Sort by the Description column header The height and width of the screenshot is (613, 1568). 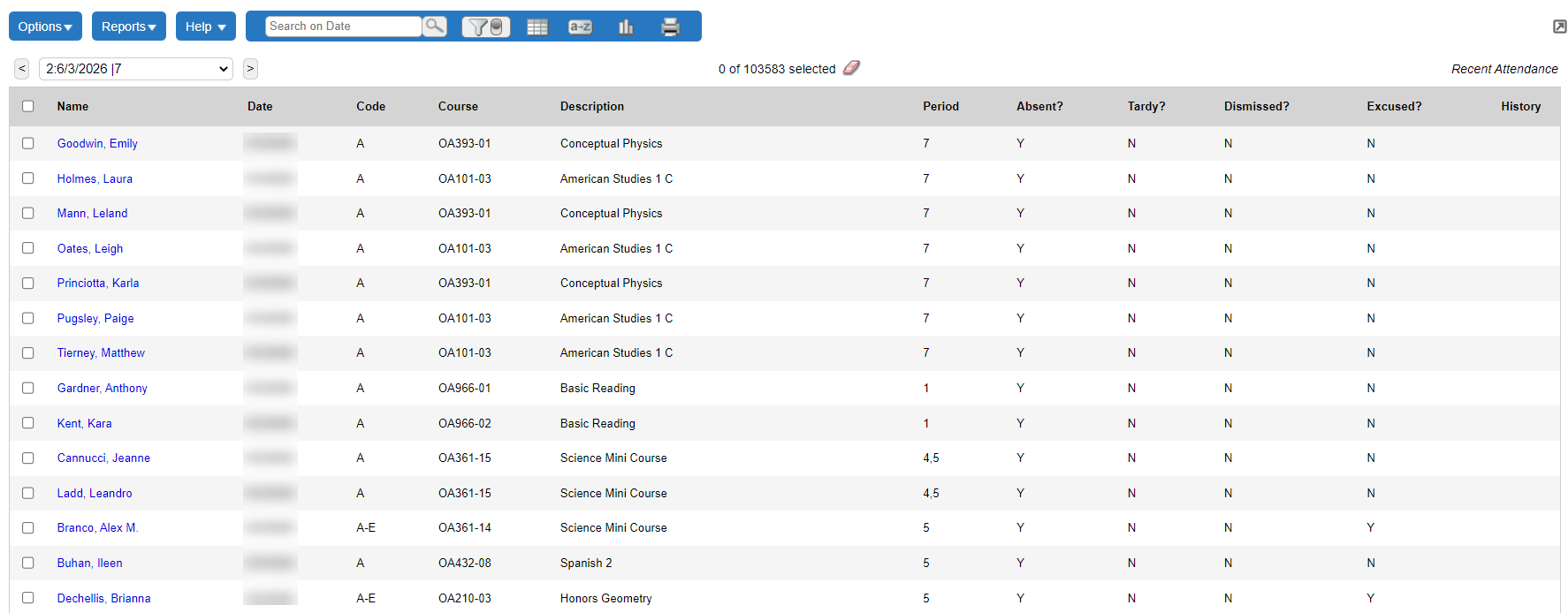coord(591,106)
